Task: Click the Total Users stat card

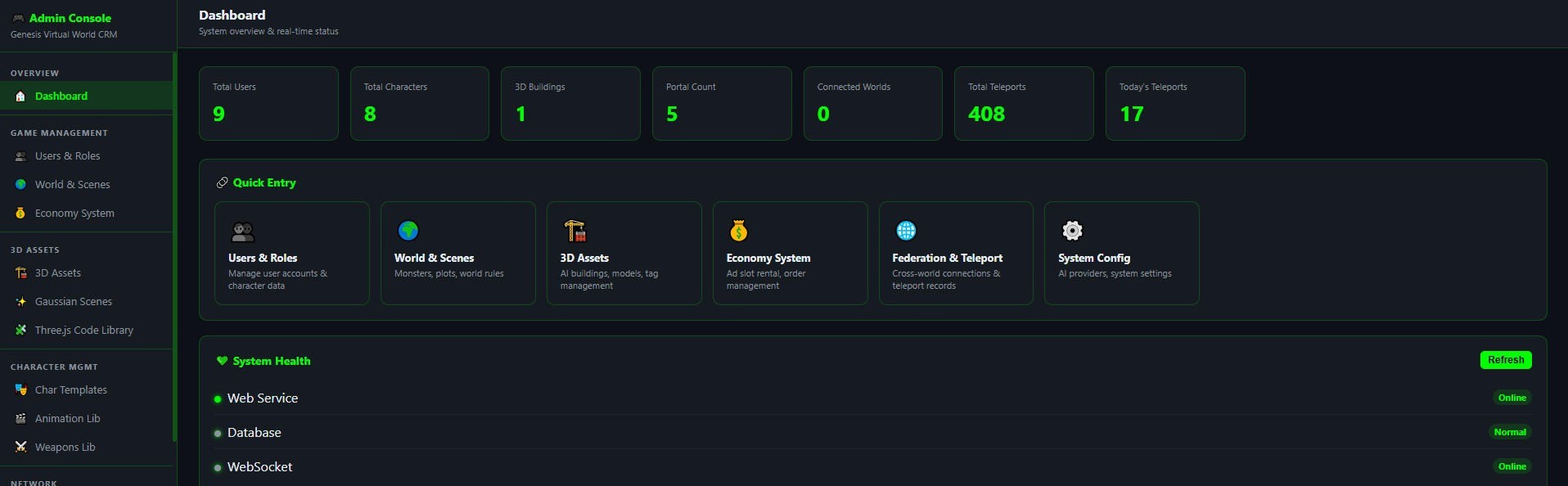Action: pyautogui.click(x=268, y=103)
